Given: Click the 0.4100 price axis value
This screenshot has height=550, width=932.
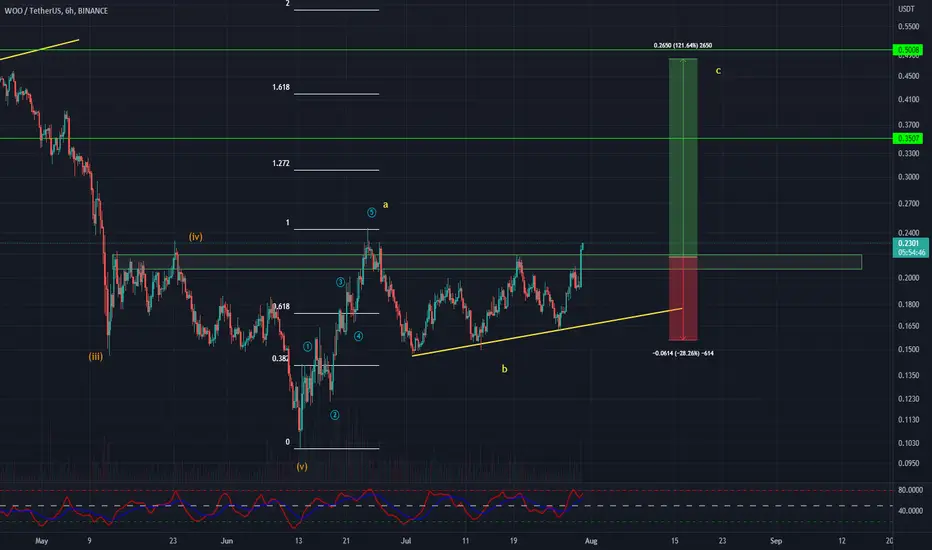Looking at the screenshot, I should tap(908, 99).
